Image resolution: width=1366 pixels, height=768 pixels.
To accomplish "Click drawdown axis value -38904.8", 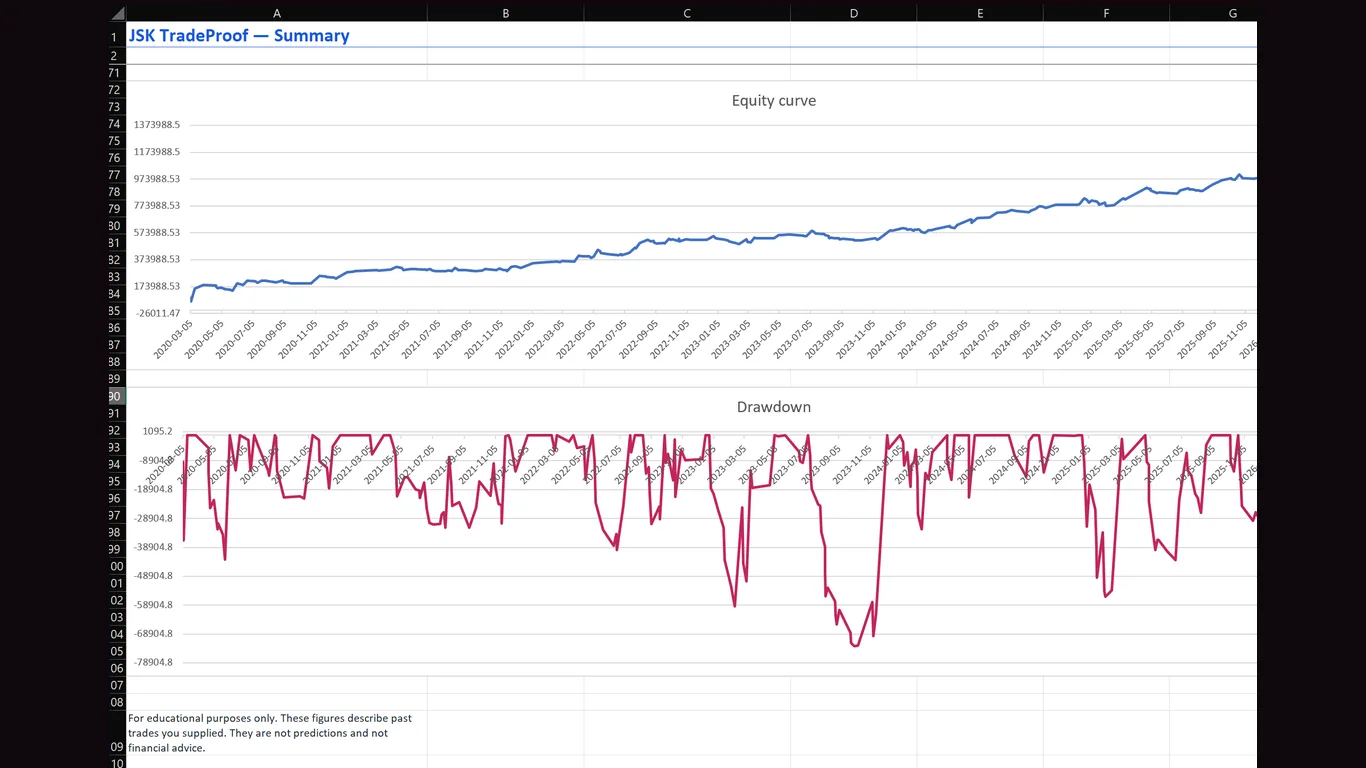I will (x=154, y=547).
